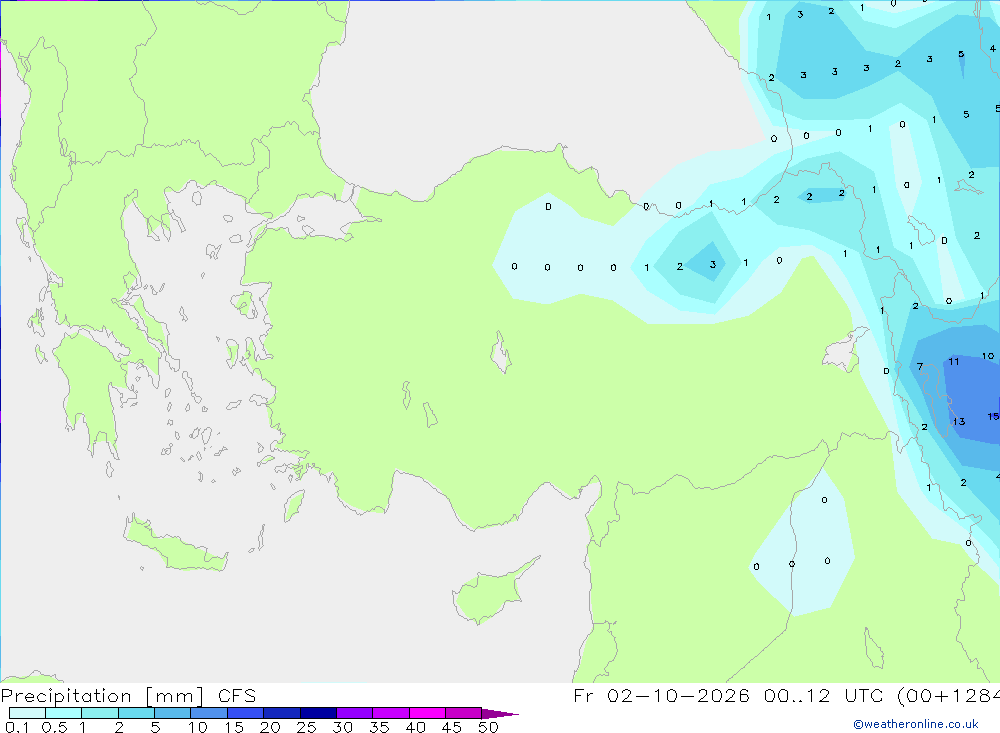Select the 2–5 mm legend swatch

tap(136, 713)
